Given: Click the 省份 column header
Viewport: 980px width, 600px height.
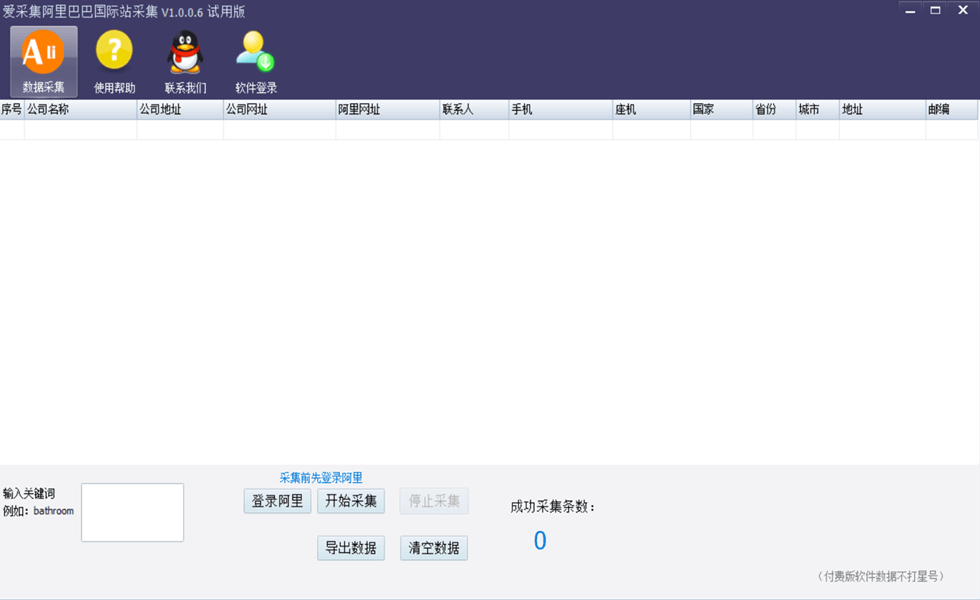Looking at the screenshot, I should 774,109.
